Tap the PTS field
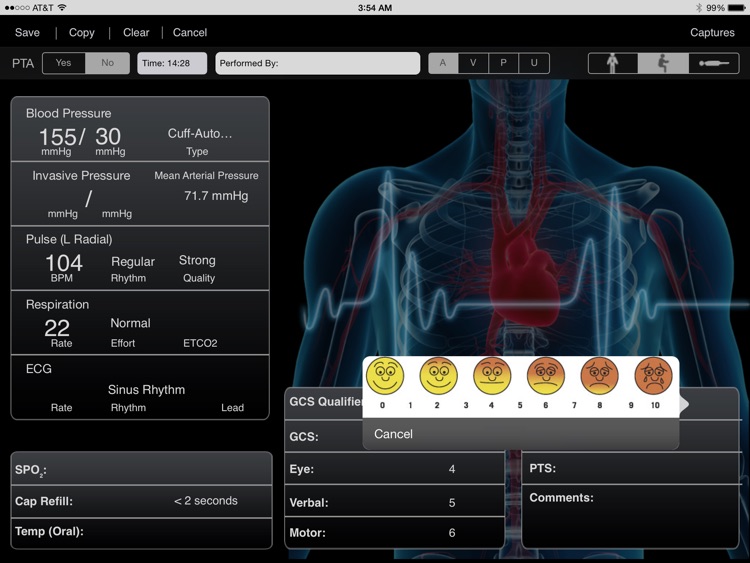This screenshot has height=563, width=750. coord(630,468)
